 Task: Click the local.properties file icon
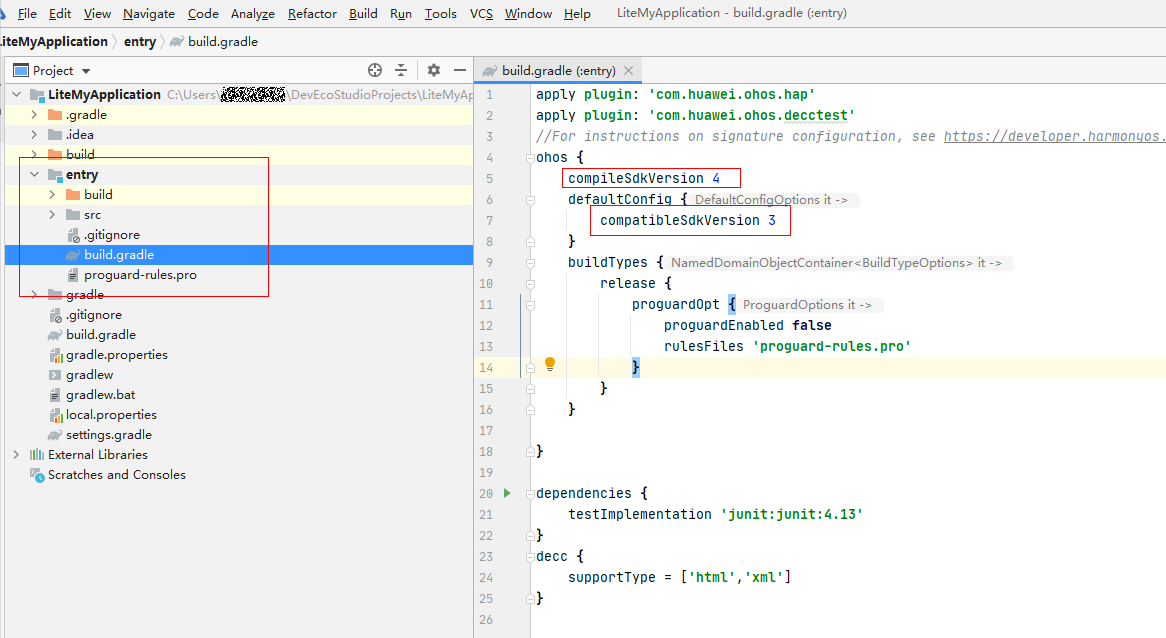coord(55,415)
